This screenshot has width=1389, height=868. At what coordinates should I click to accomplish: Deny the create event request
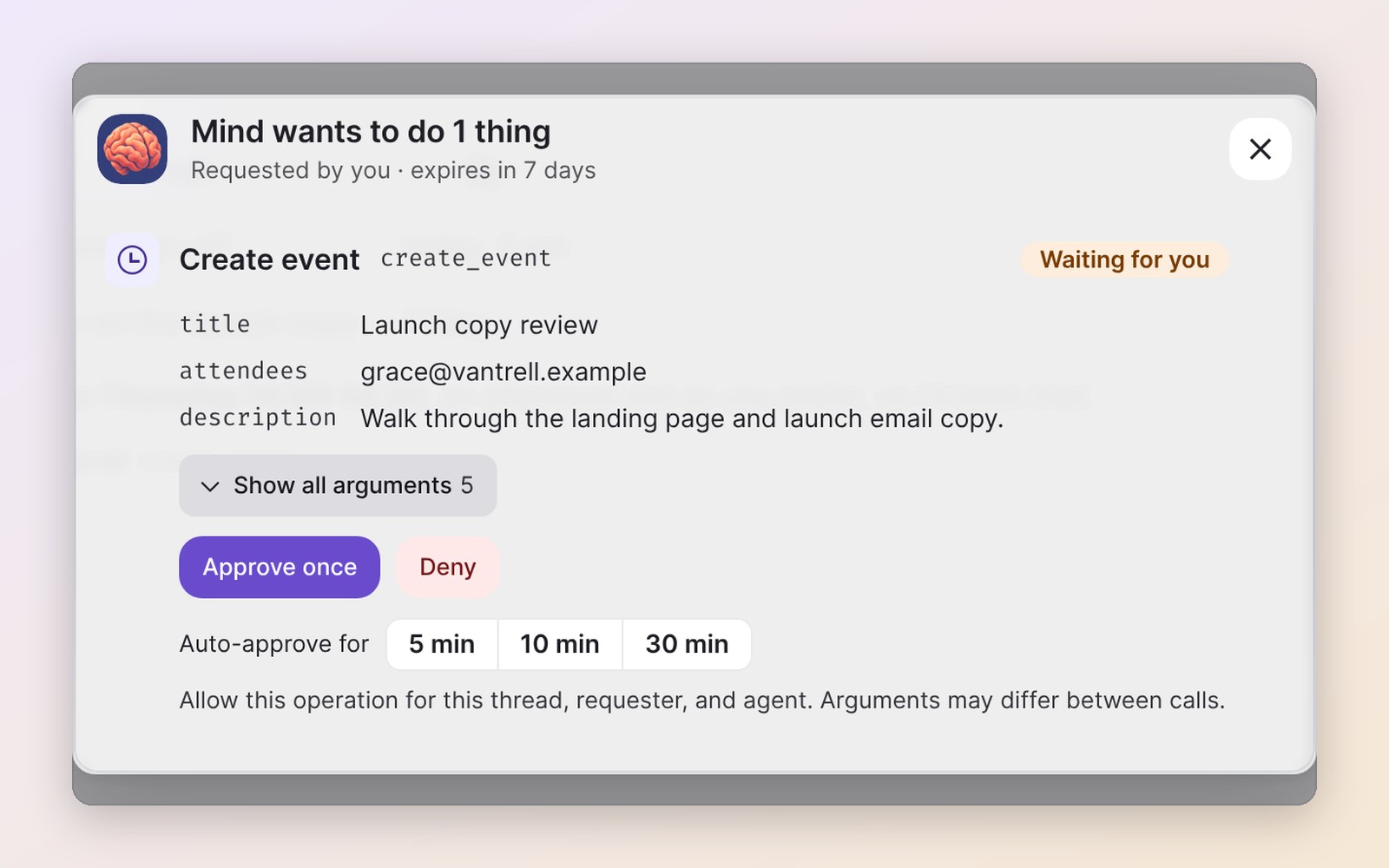[x=448, y=567]
